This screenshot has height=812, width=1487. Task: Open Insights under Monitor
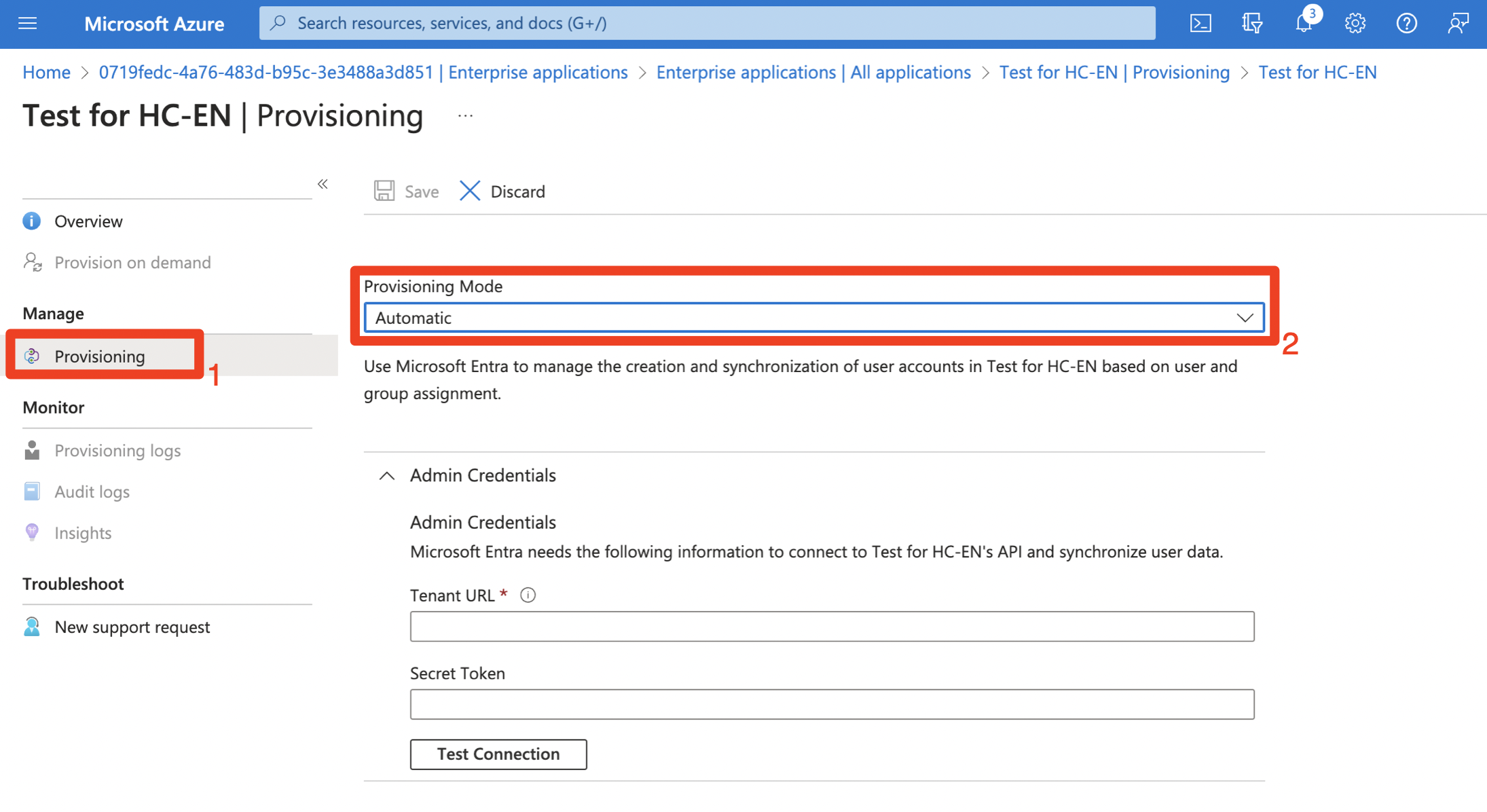pyautogui.click(x=83, y=533)
